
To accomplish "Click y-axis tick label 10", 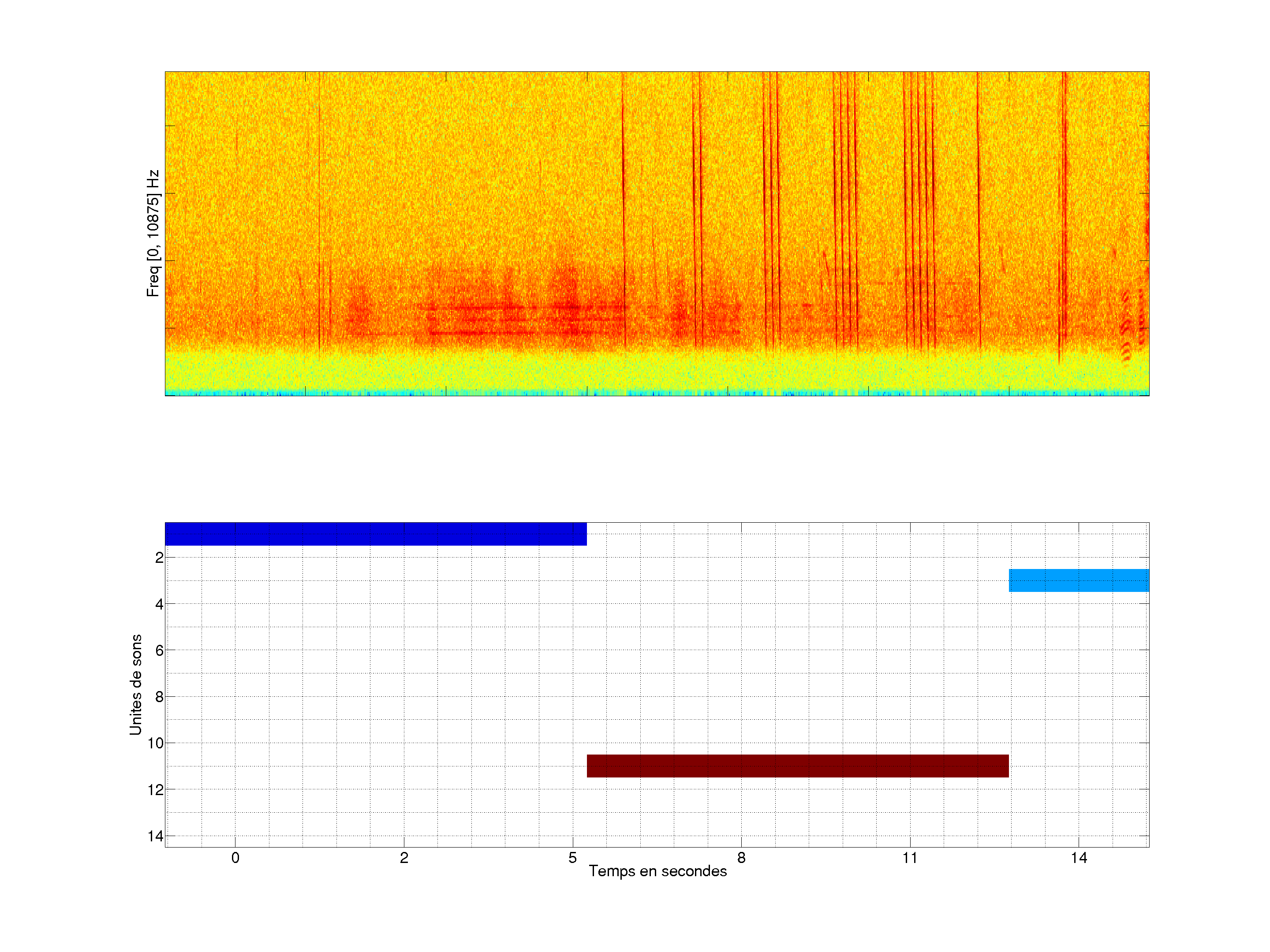I will [155, 743].
